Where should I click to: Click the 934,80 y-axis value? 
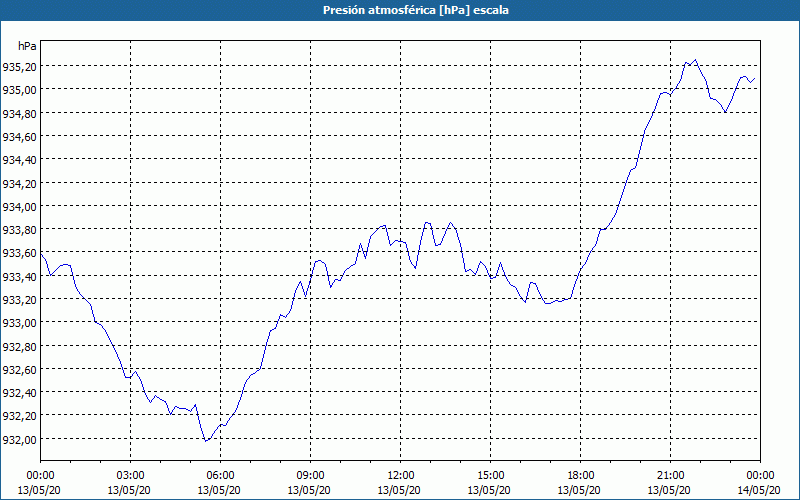tap(19, 113)
